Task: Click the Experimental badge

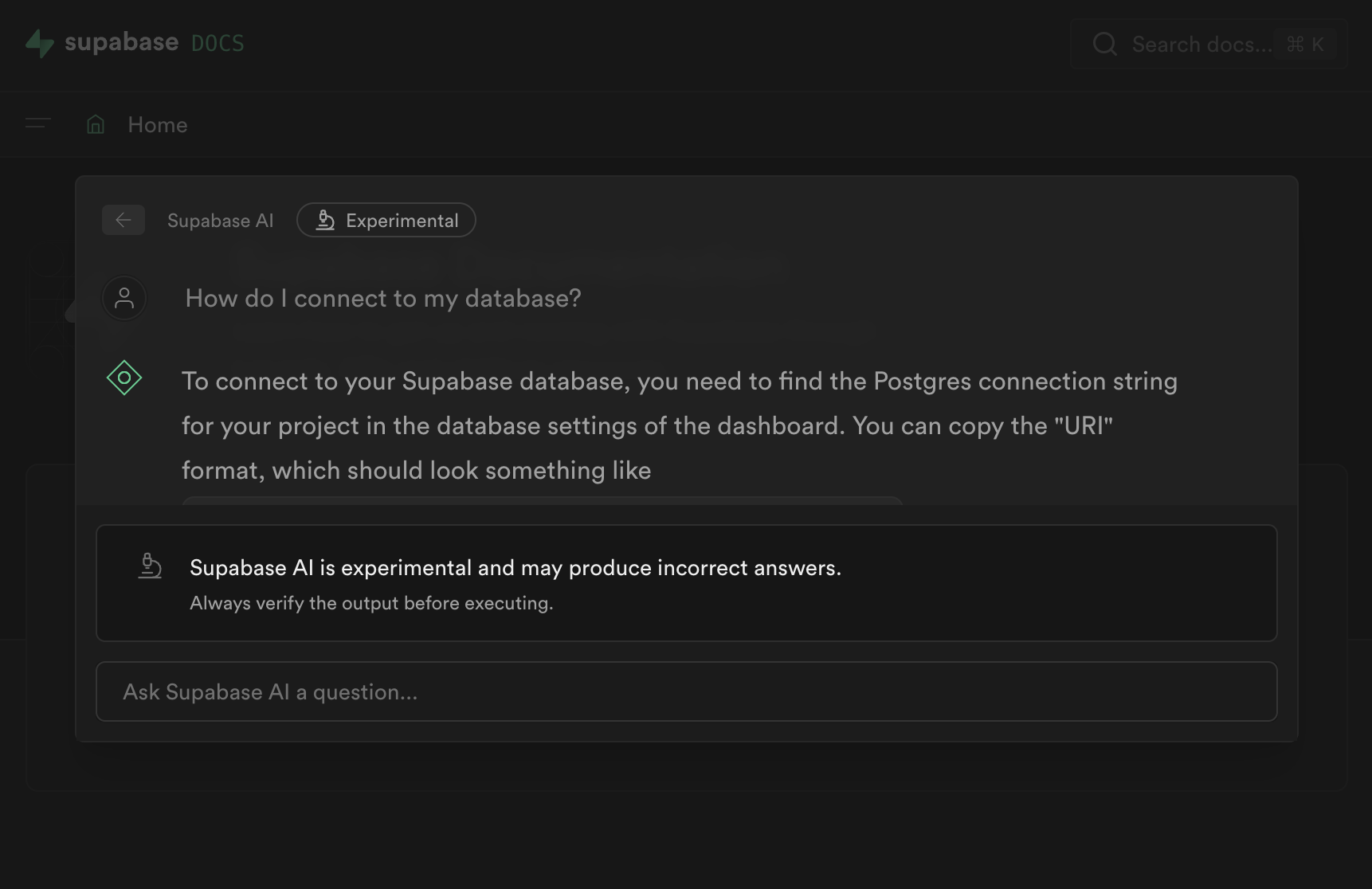Action: (386, 220)
